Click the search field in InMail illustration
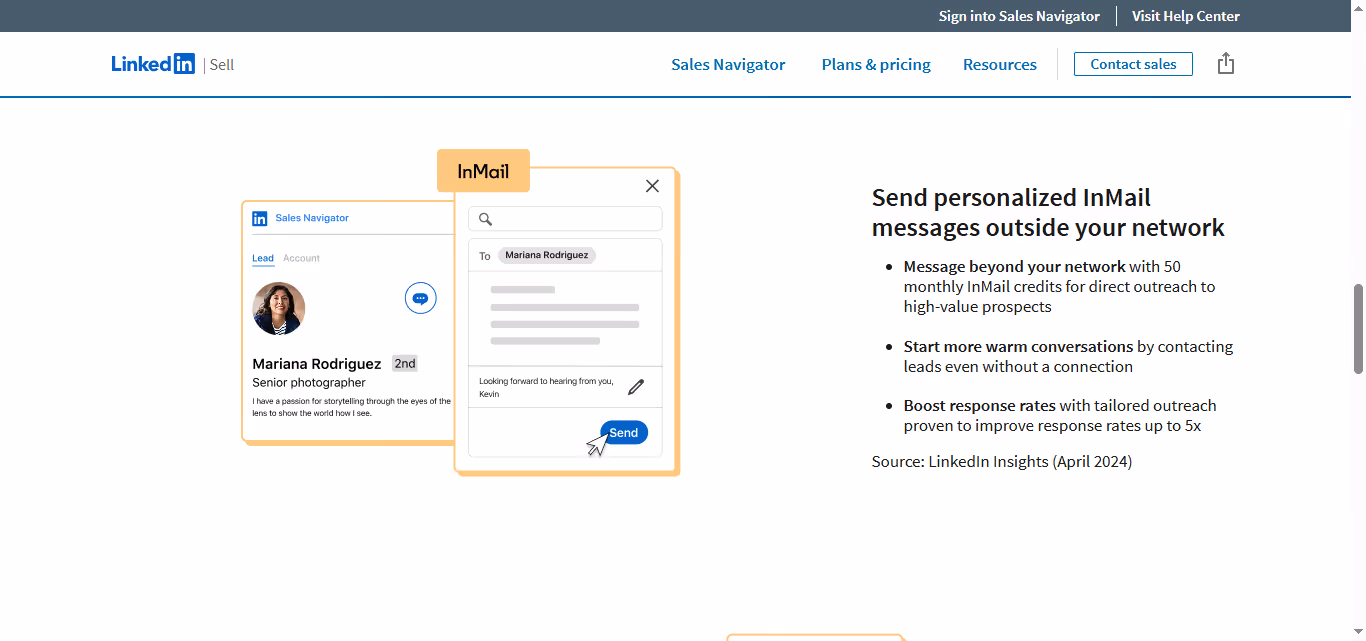This screenshot has width=1366, height=641. pos(565,219)
